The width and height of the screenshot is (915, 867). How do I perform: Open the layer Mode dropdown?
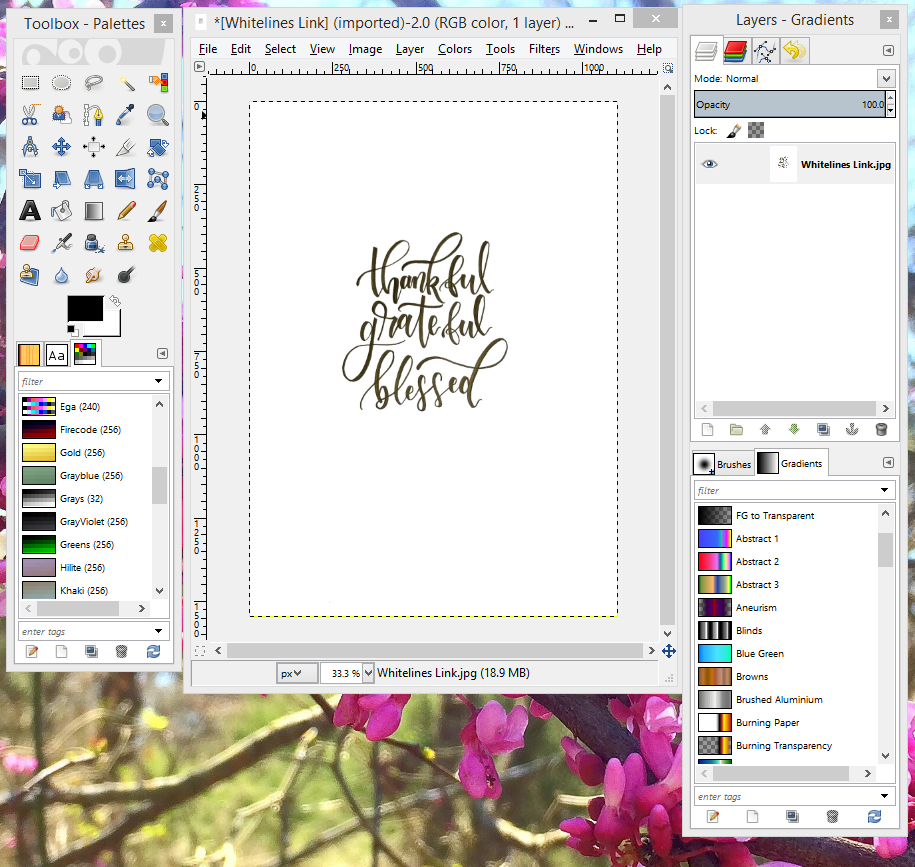(885, 78)
